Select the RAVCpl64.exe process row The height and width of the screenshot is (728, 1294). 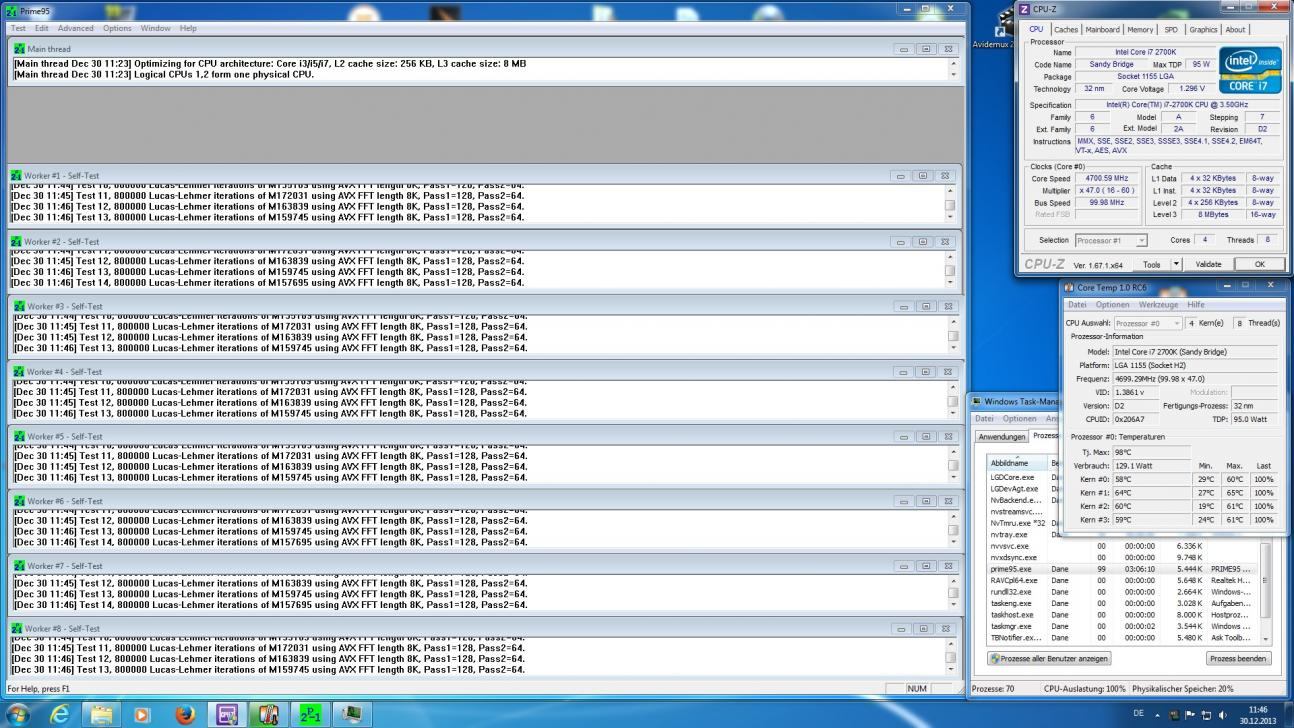[1122, 580]
